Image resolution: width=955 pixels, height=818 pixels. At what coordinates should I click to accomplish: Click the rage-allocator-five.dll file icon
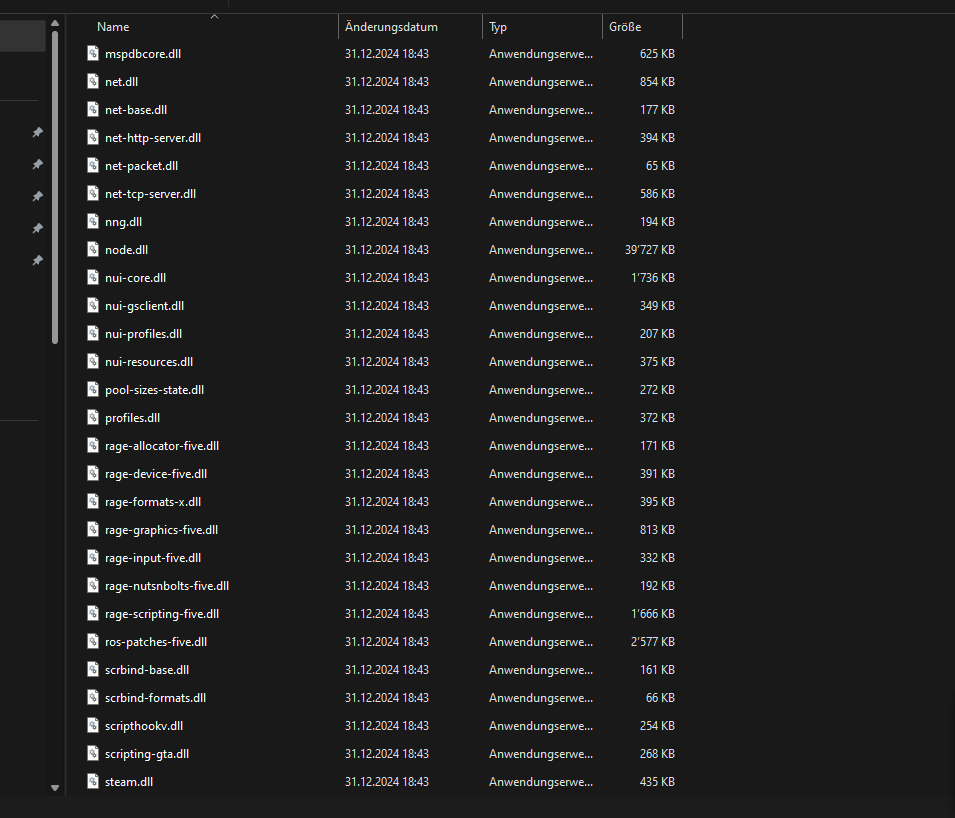coord(93,446)
